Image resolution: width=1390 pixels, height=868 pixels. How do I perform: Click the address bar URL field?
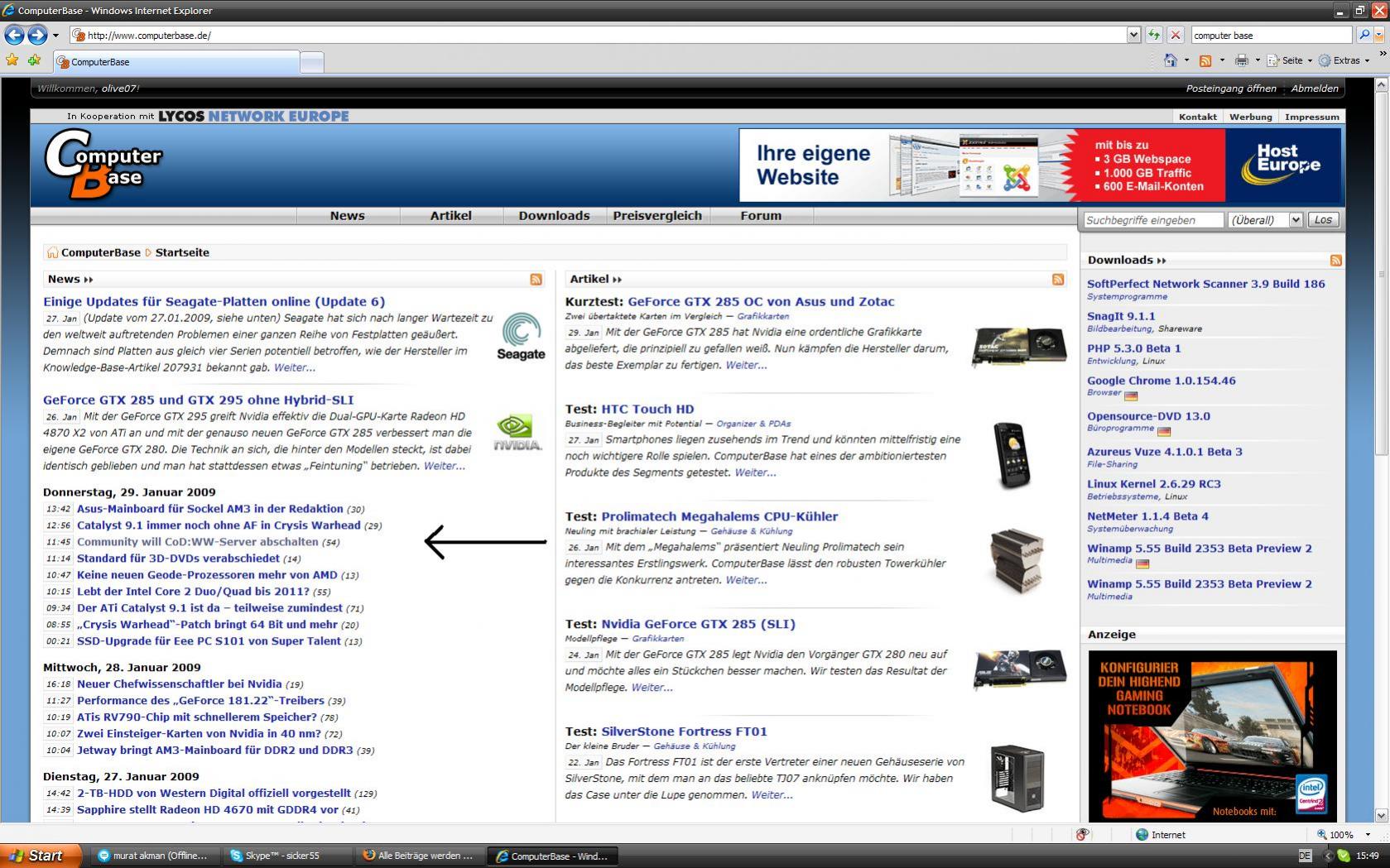[x=599, y=35]
